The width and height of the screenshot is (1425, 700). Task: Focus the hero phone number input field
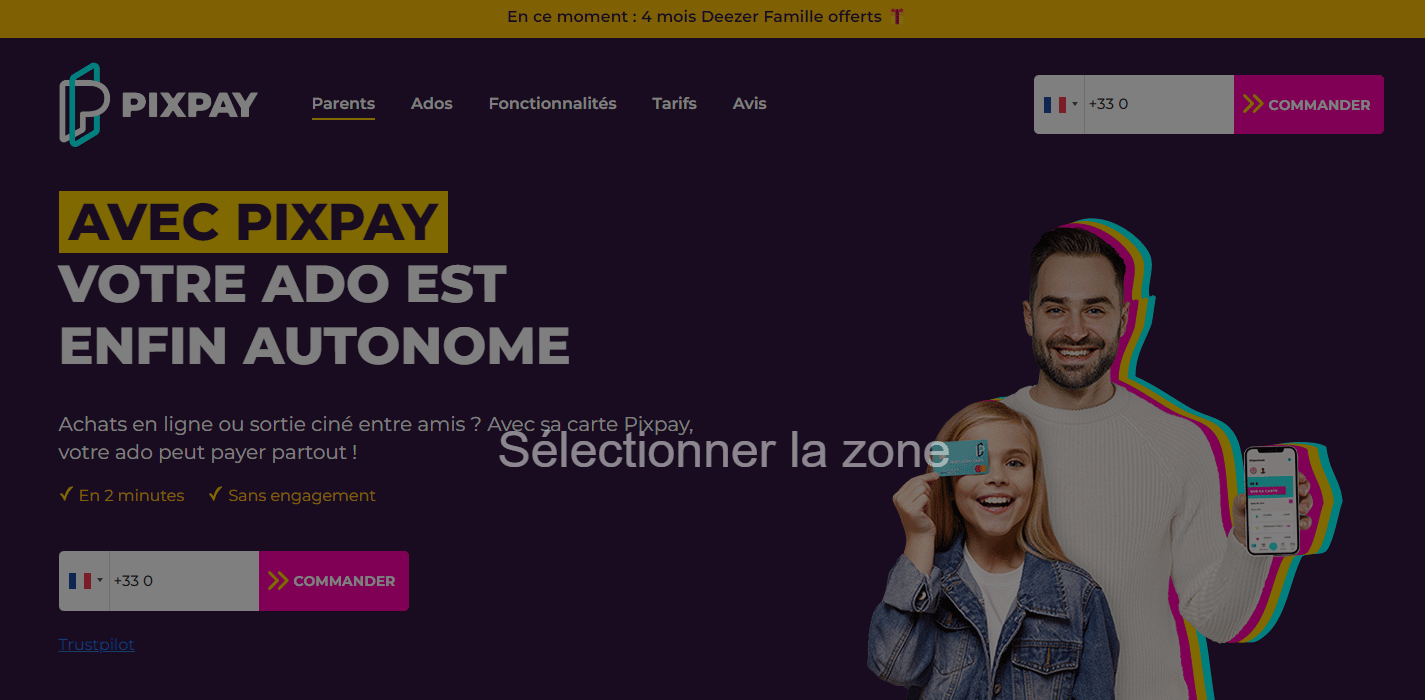click(x=184, y=581)
